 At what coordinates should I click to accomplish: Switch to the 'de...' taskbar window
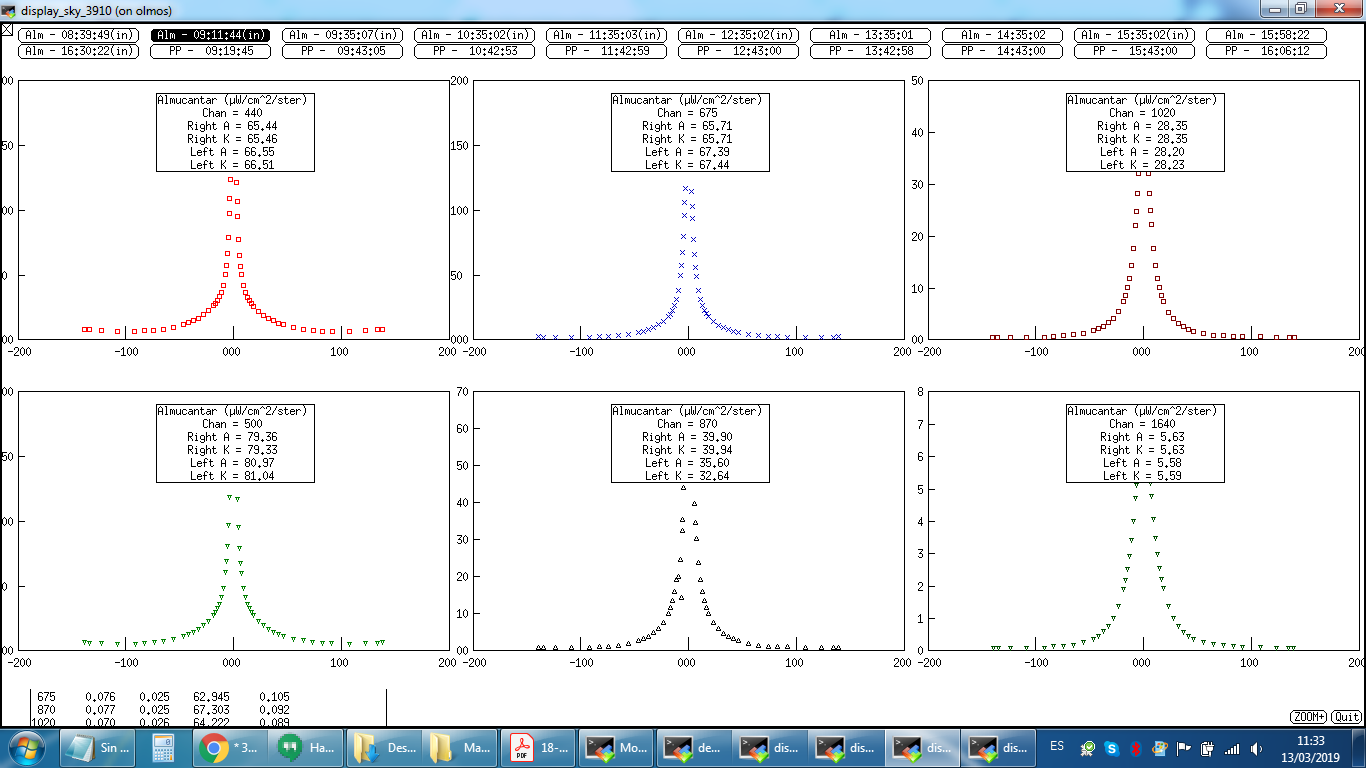pos(692,747)
